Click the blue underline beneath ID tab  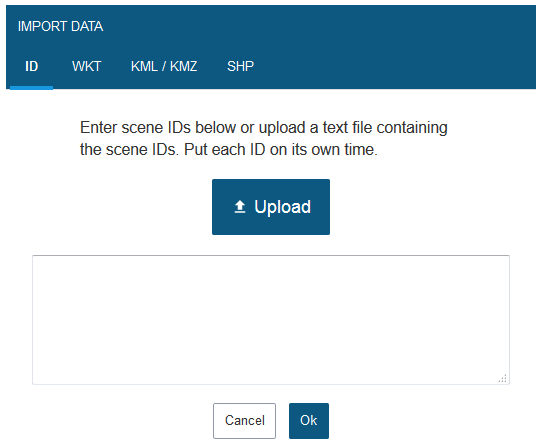[x=31, y=88]
